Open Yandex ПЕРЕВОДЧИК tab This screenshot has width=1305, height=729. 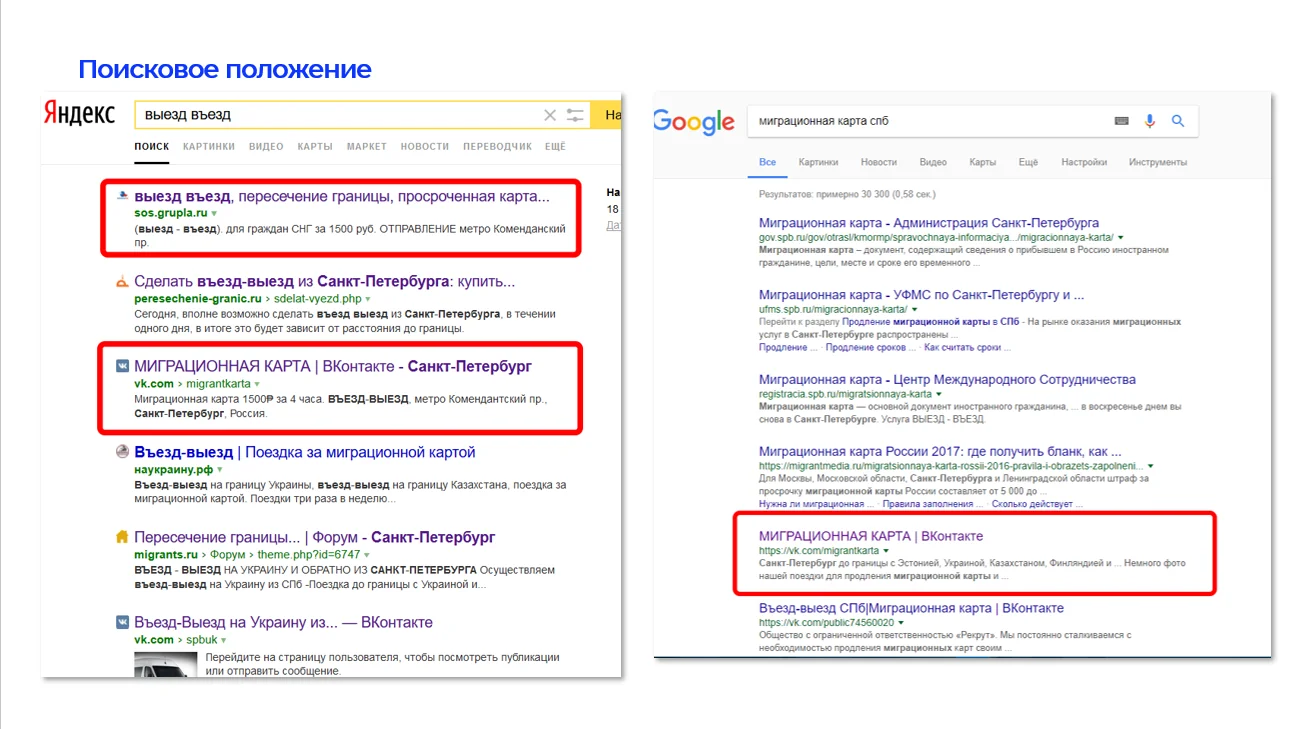497,147
